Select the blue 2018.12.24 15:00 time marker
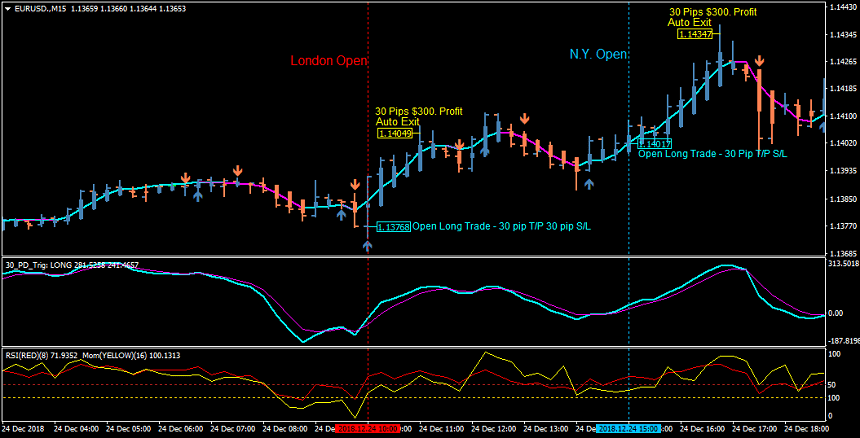The image size is (860, 438). (x=628, y=428)
